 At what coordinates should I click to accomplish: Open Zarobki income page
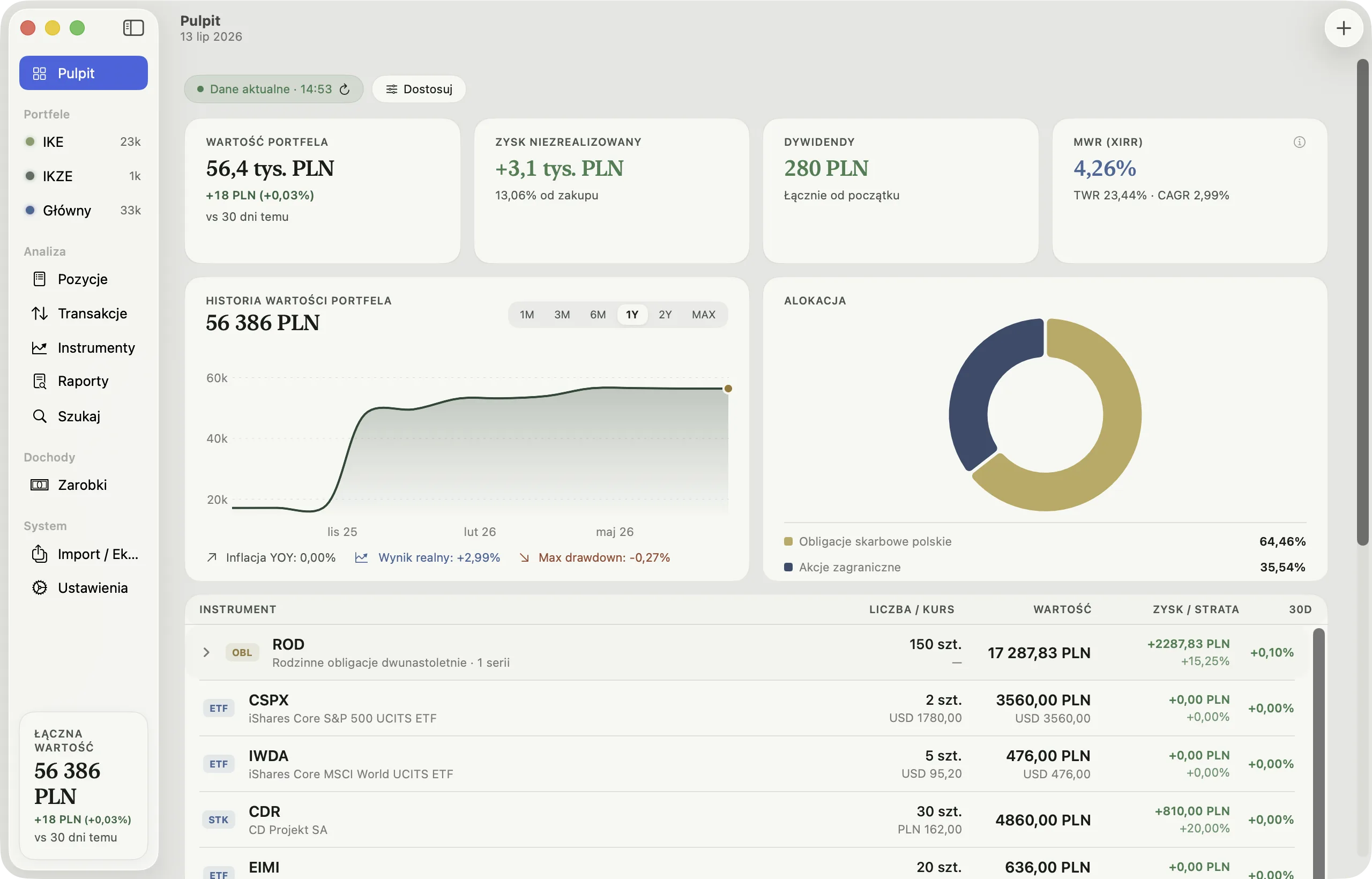(83, 485)
